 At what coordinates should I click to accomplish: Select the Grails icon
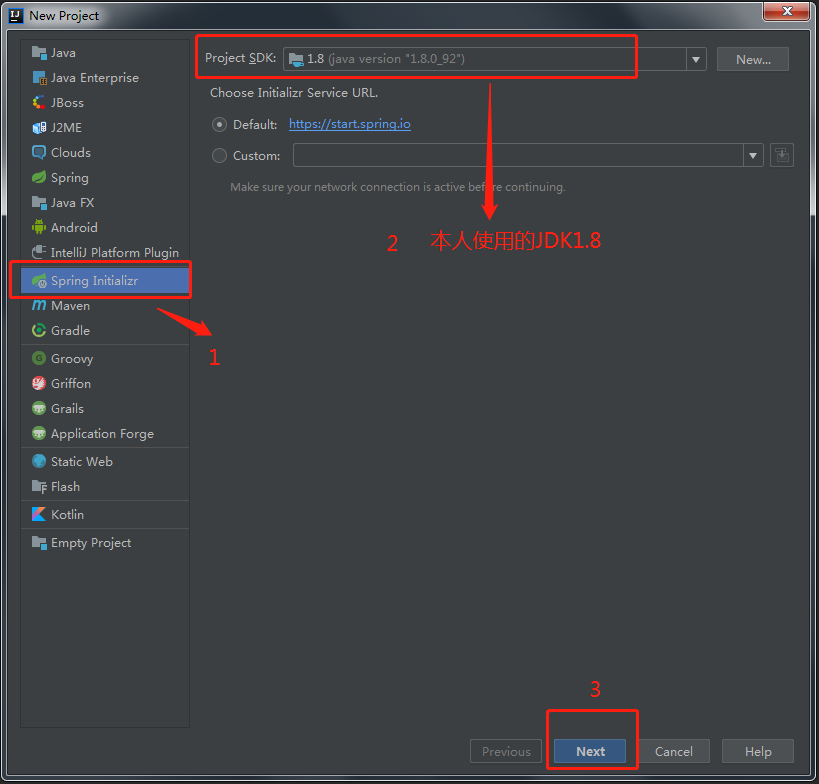[39, 408]
